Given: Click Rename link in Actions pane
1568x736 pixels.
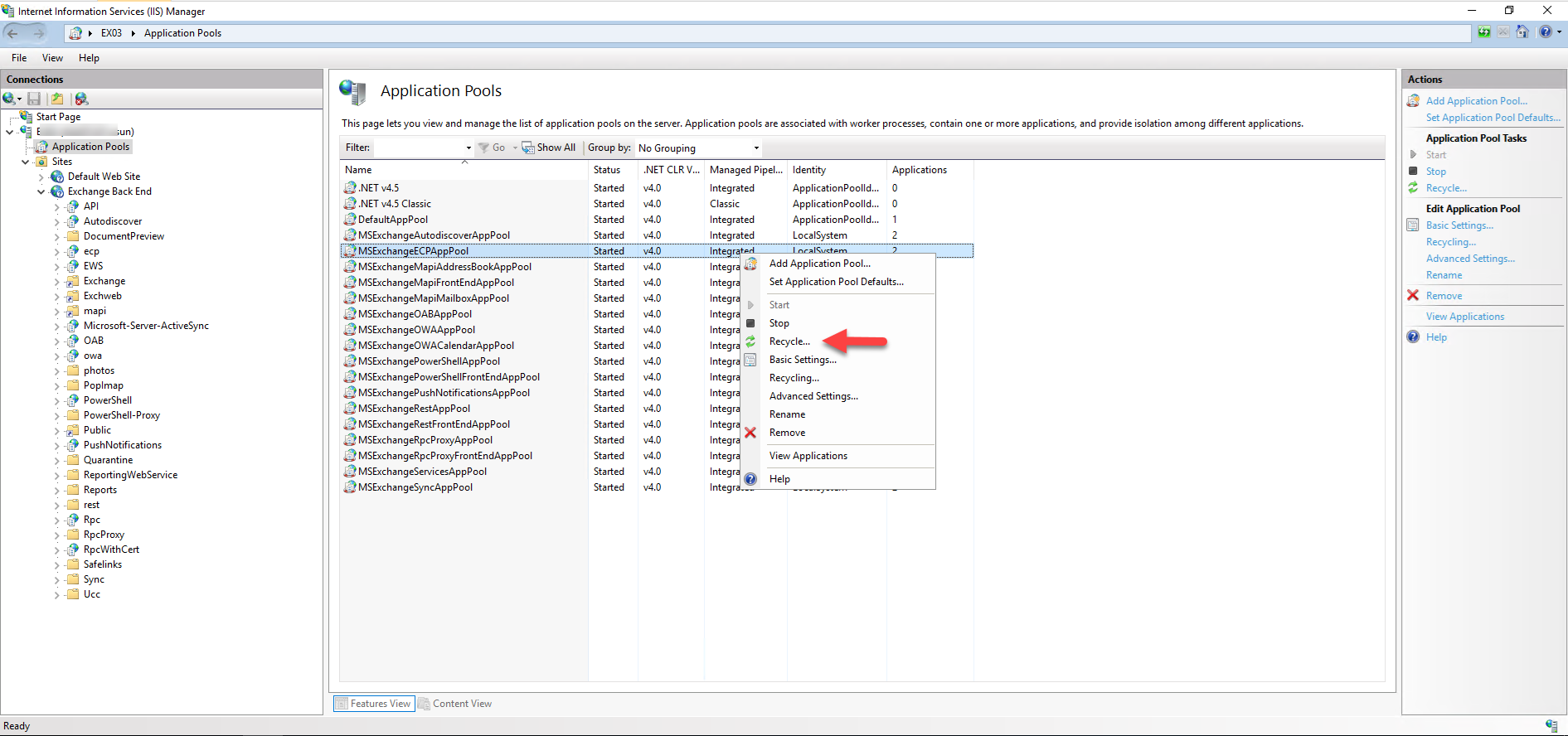Looking at the screenshot, I should (1444, 275).
